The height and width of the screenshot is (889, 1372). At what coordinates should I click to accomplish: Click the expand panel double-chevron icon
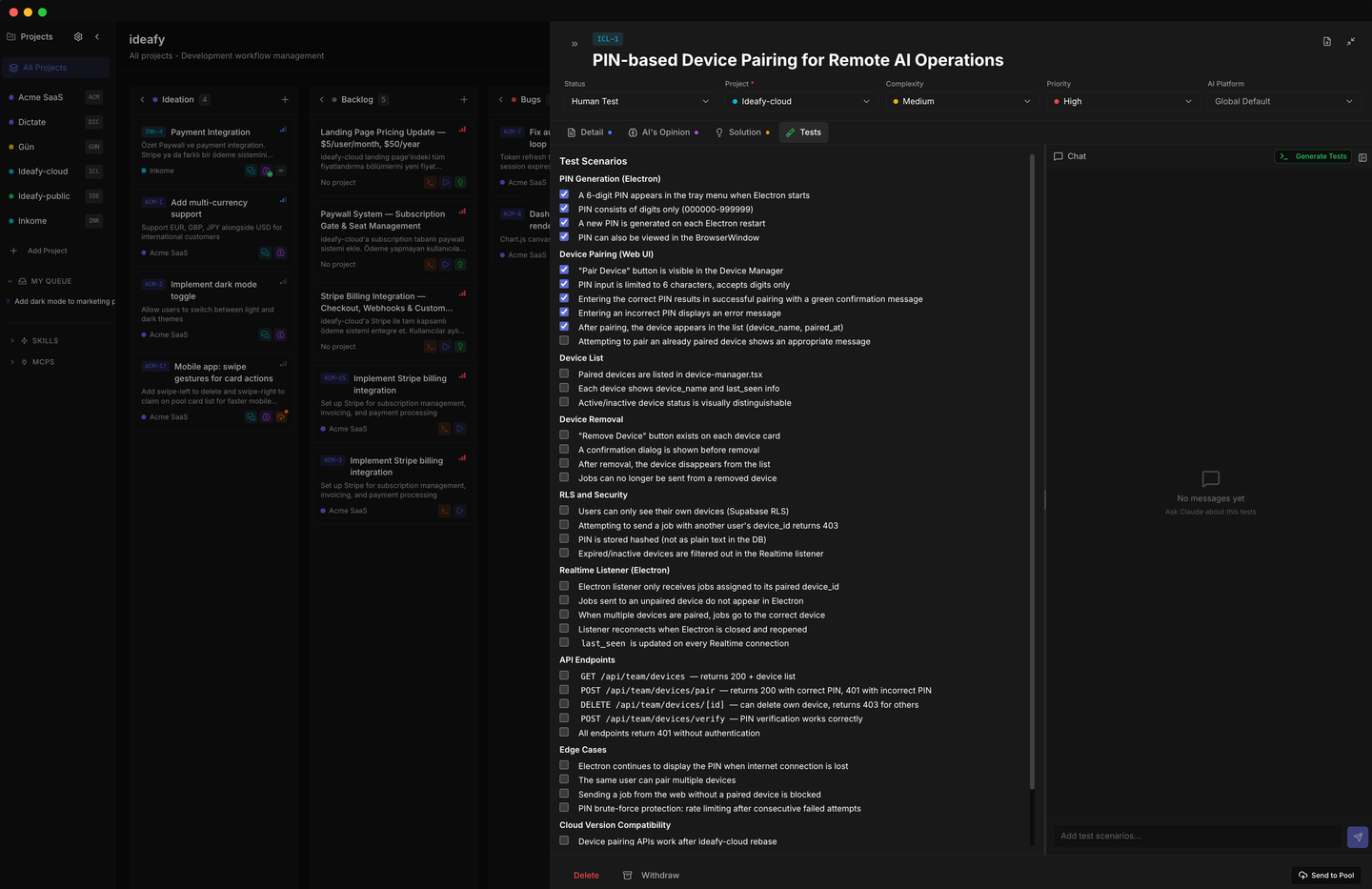coord(575,44)
